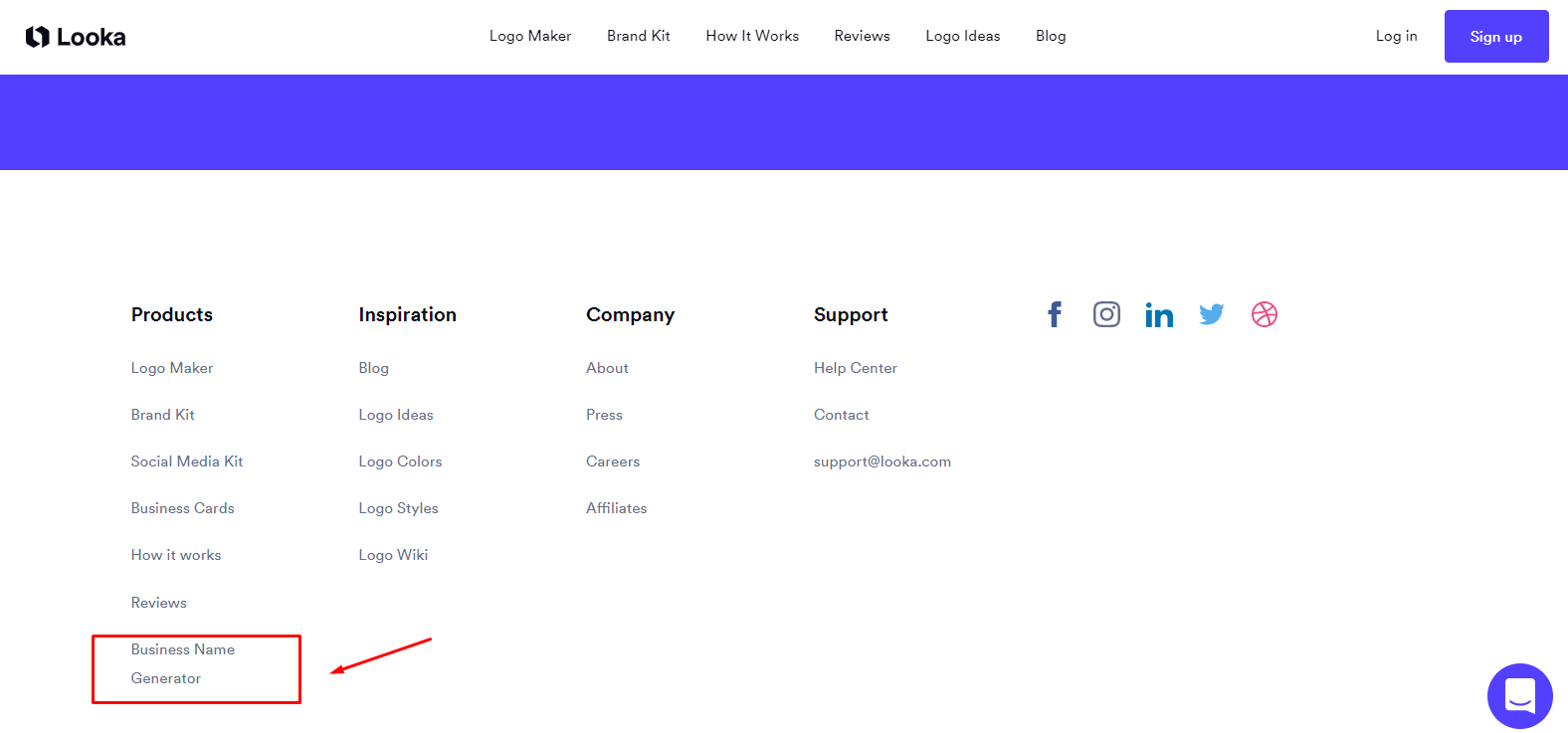Open Looka's Facebook page icon
Image resolution: width=1568 pixels, height=733 pixels.
(x=1055, y=314)
